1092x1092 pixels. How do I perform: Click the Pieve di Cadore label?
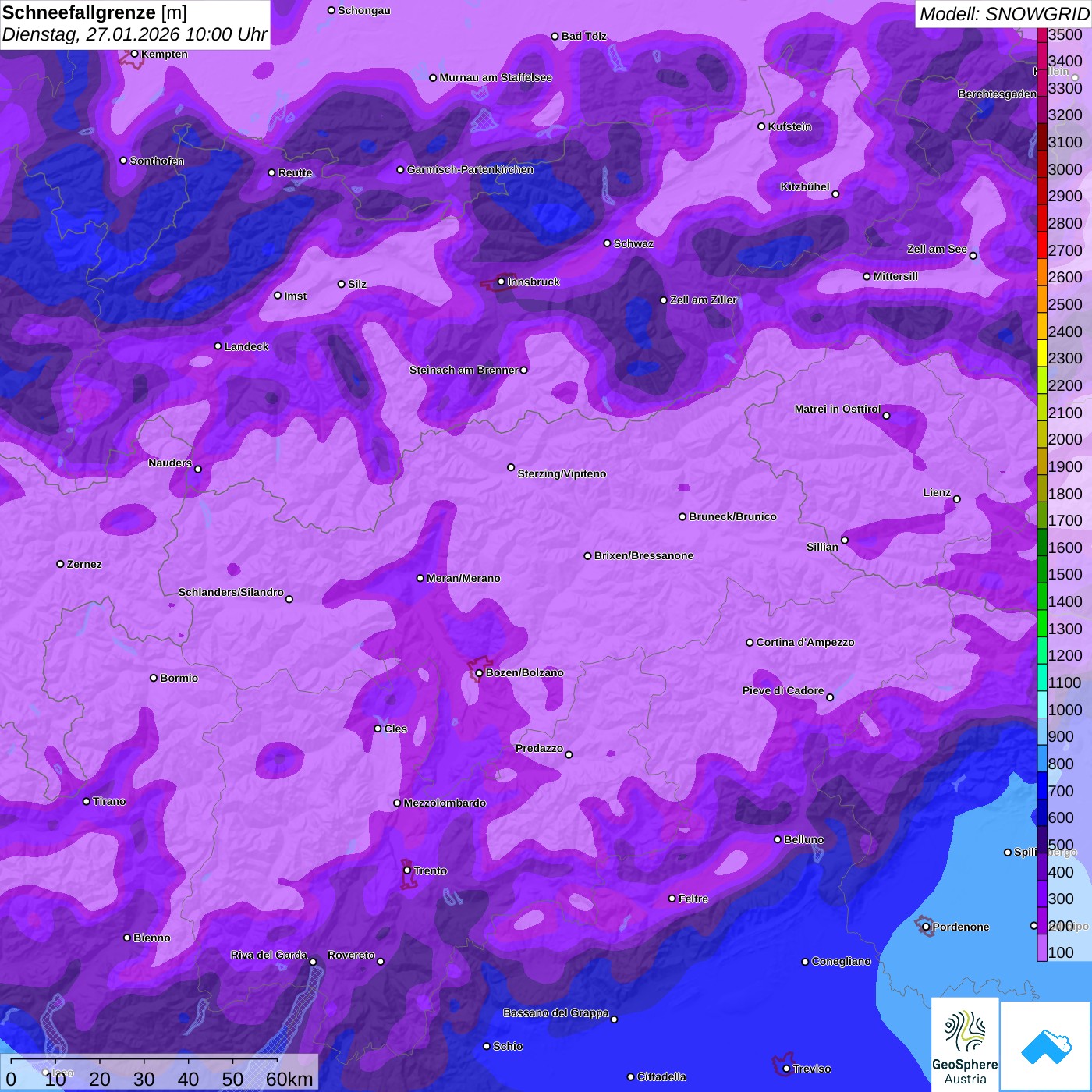pos(783,690)
